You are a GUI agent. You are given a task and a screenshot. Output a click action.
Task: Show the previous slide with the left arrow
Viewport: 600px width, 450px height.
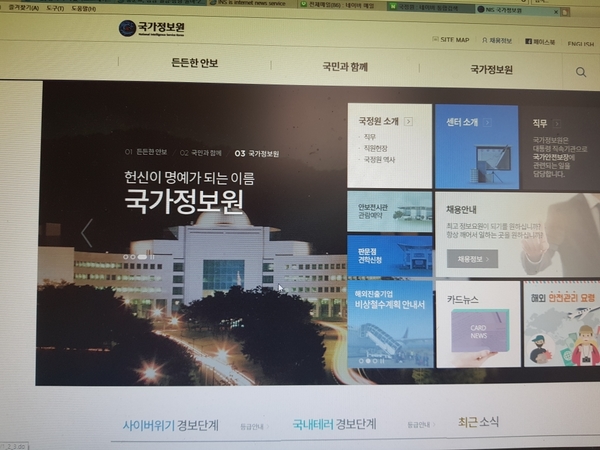pyautogui.click(x=87, y=233)
